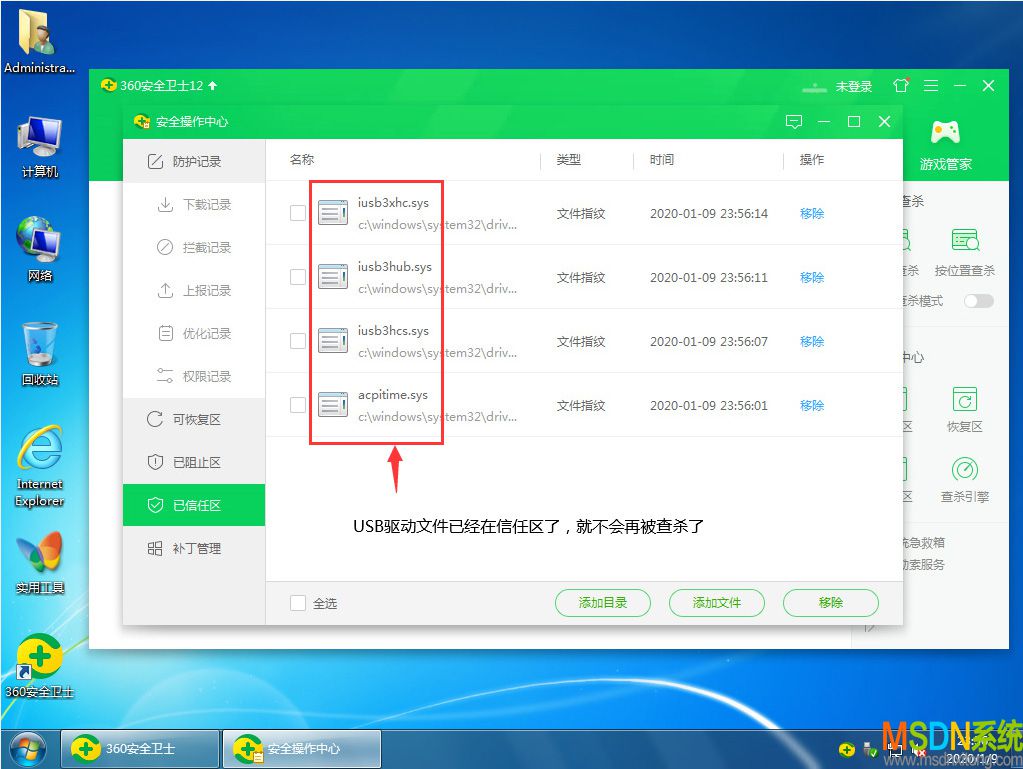The image size is (1023, 769).
Task: Open 上报记录 in the sidebar
Action: 194,290
